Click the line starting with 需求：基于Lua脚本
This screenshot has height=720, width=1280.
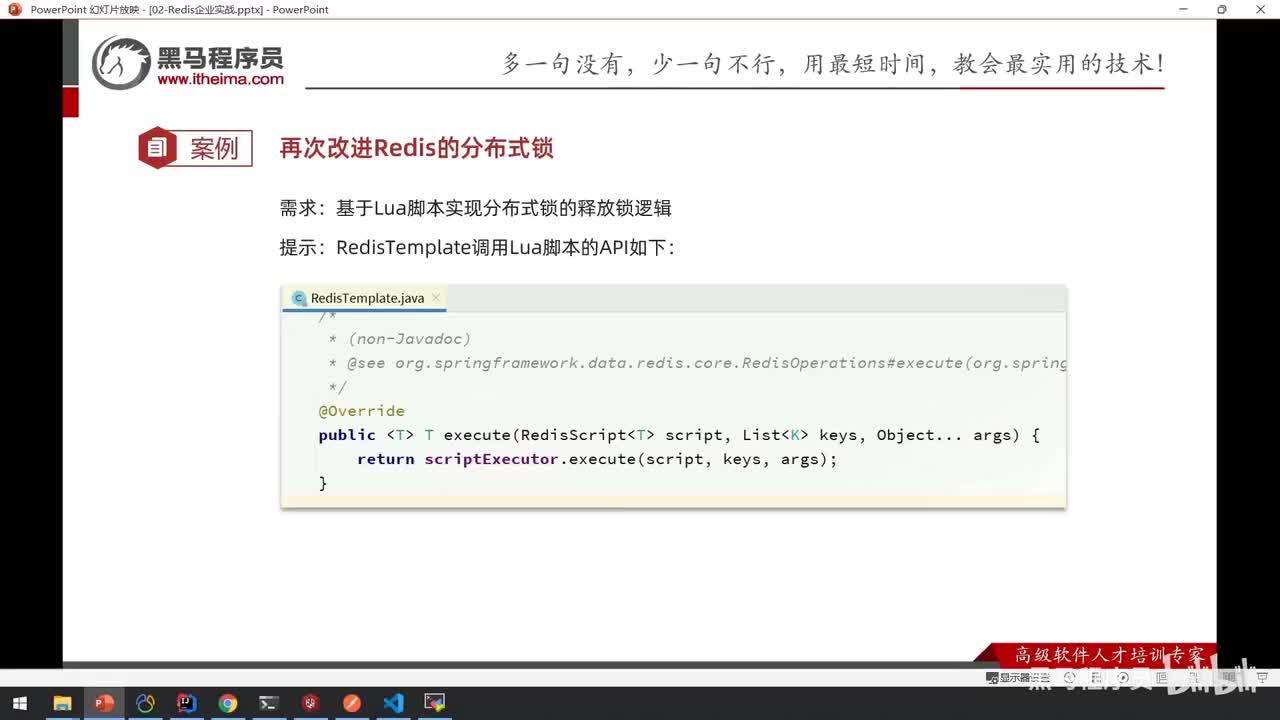point(475,208)
